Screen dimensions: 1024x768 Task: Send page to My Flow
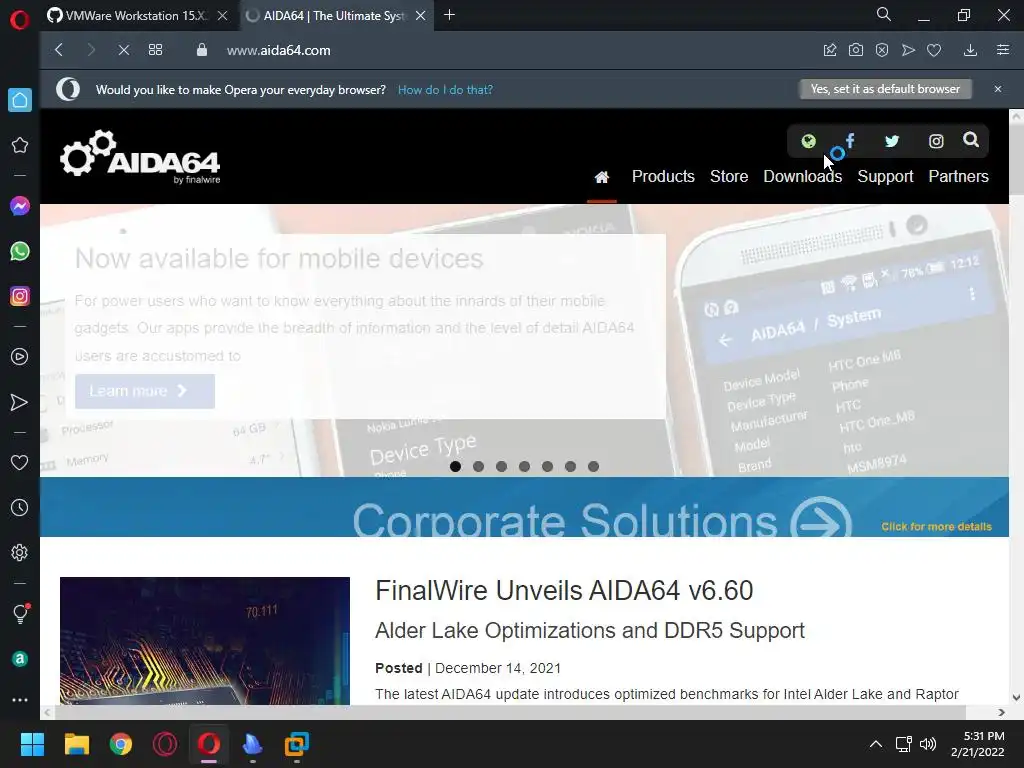pyautogui.click(x=908, y=50)
